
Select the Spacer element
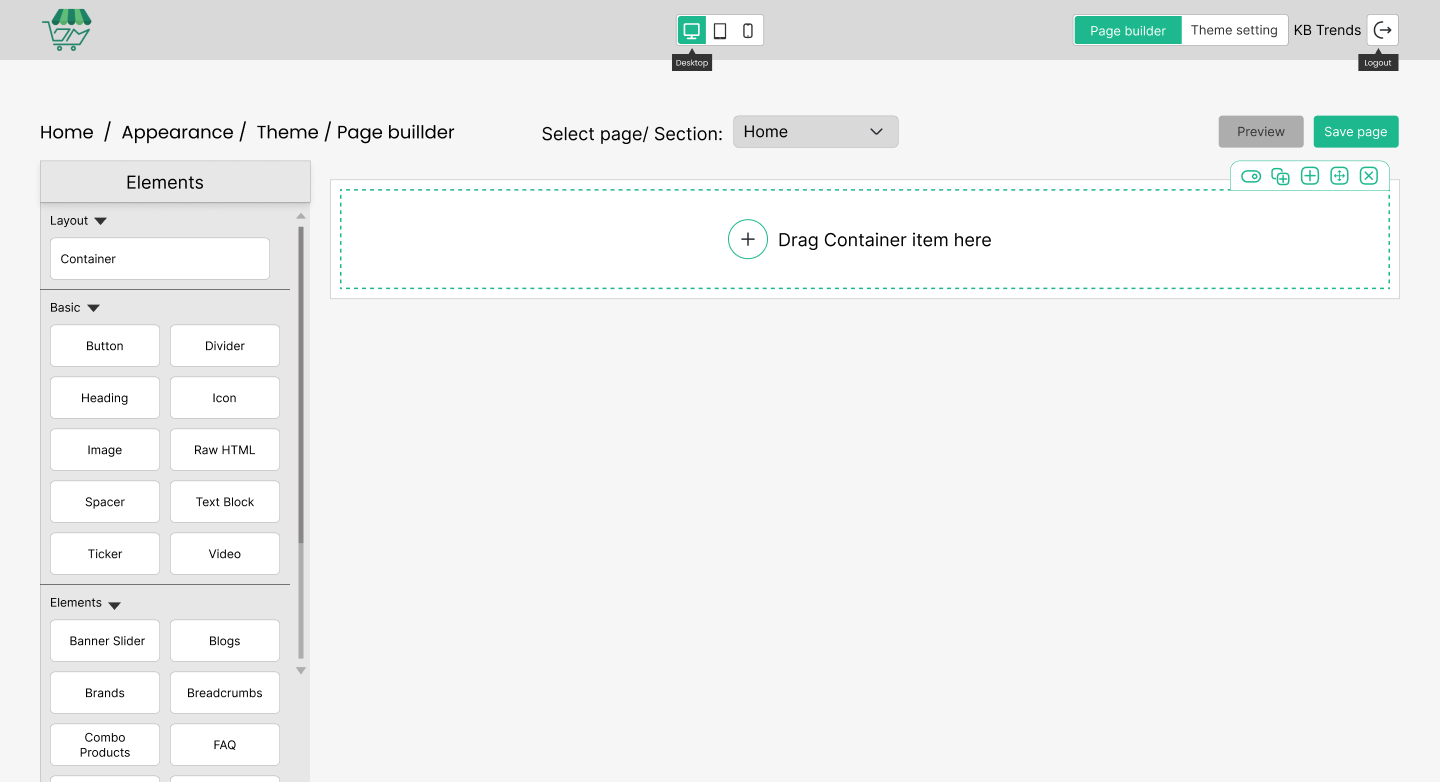pos(105,502)
